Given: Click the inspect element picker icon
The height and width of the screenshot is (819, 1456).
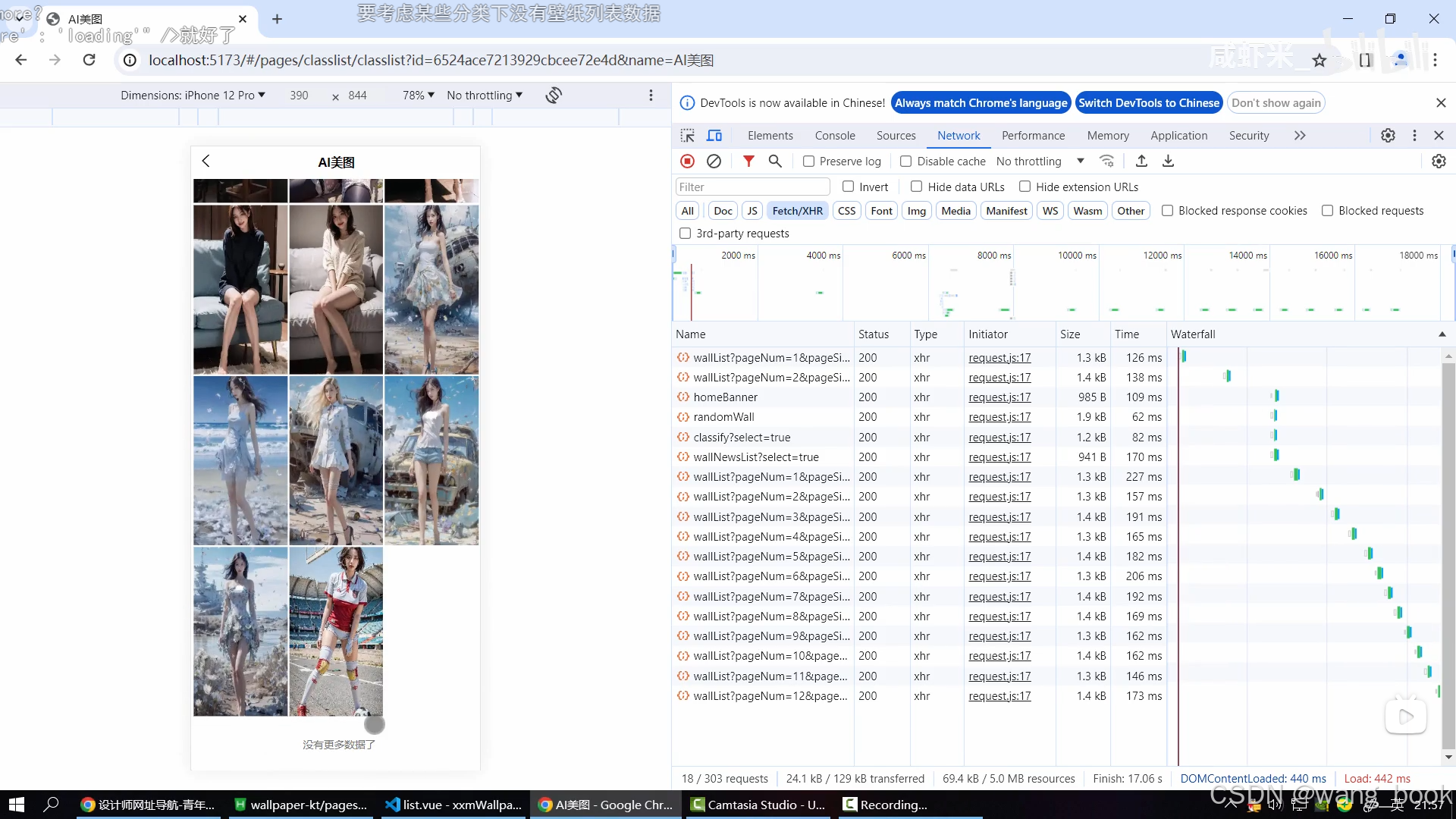Looking at the screenshot, I should coord(687,135).
